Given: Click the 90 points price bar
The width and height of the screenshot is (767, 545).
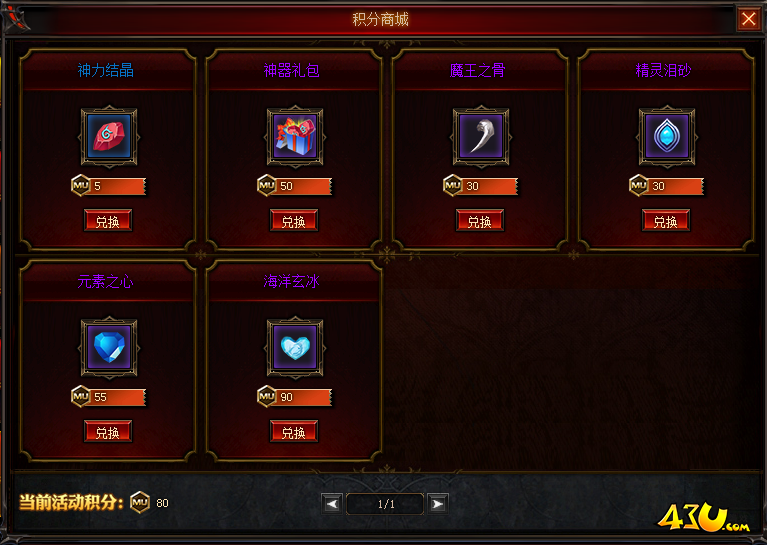Looking at the screenshot, I should click(x=295, y=397).
